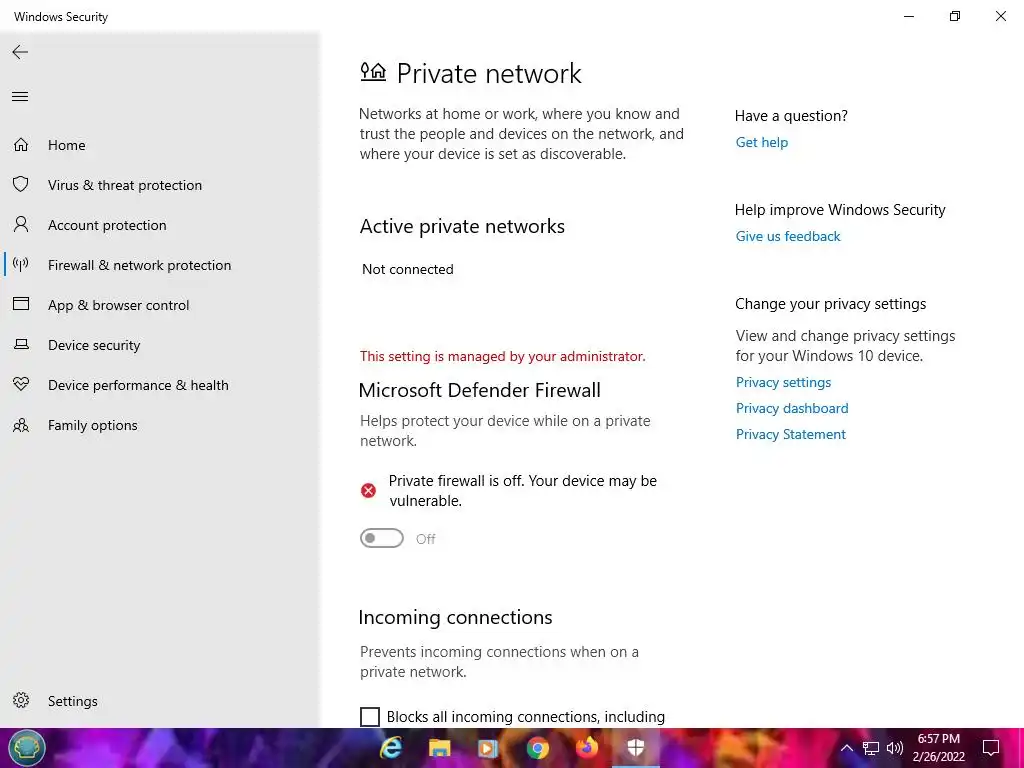Open the Privacy Statement link
Viewport: 1024px width, 768px height.
tap(790, 434)
